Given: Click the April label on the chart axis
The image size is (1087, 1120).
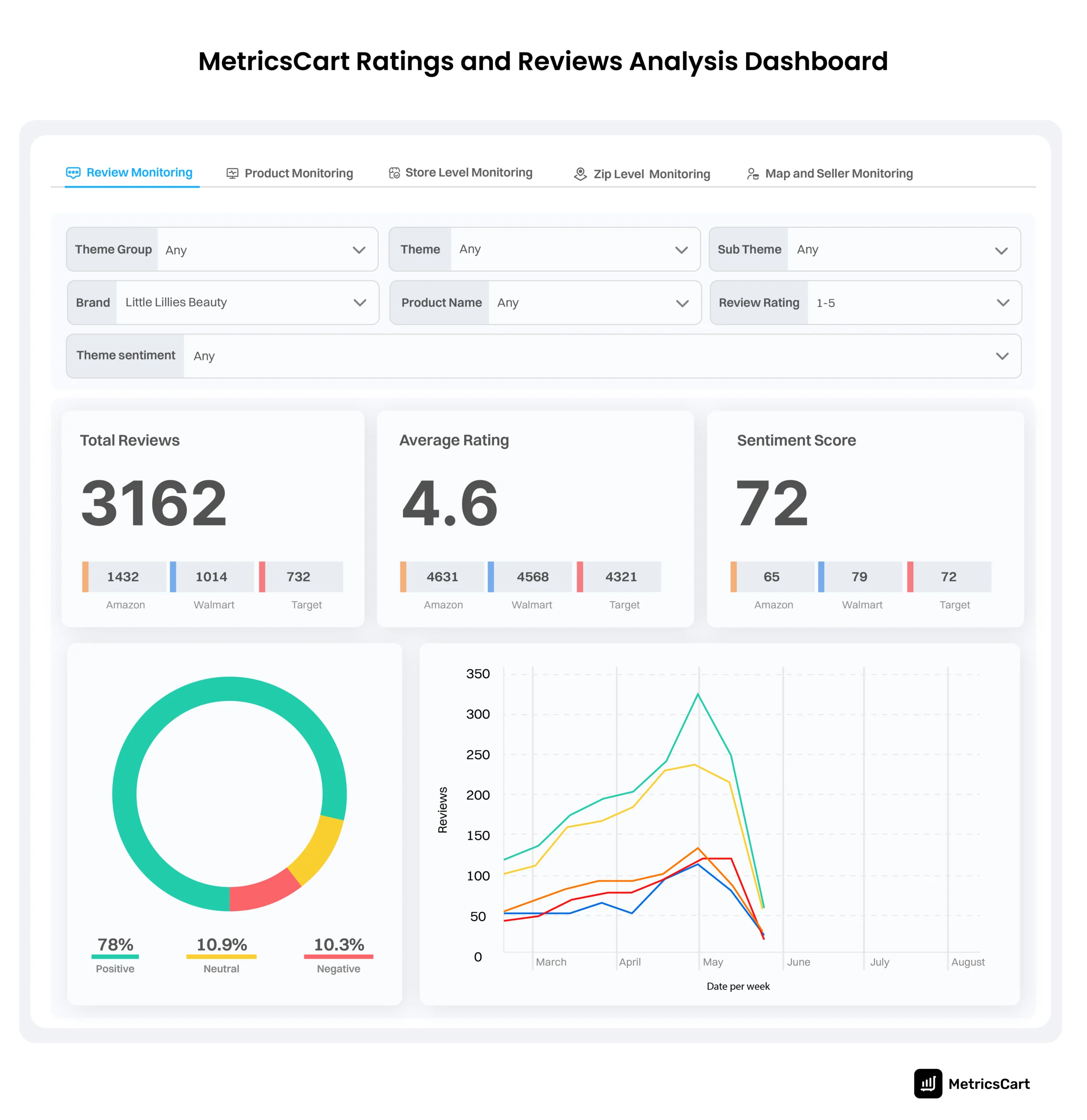Looking at the screenshot, I should click(x=630, y=962).
